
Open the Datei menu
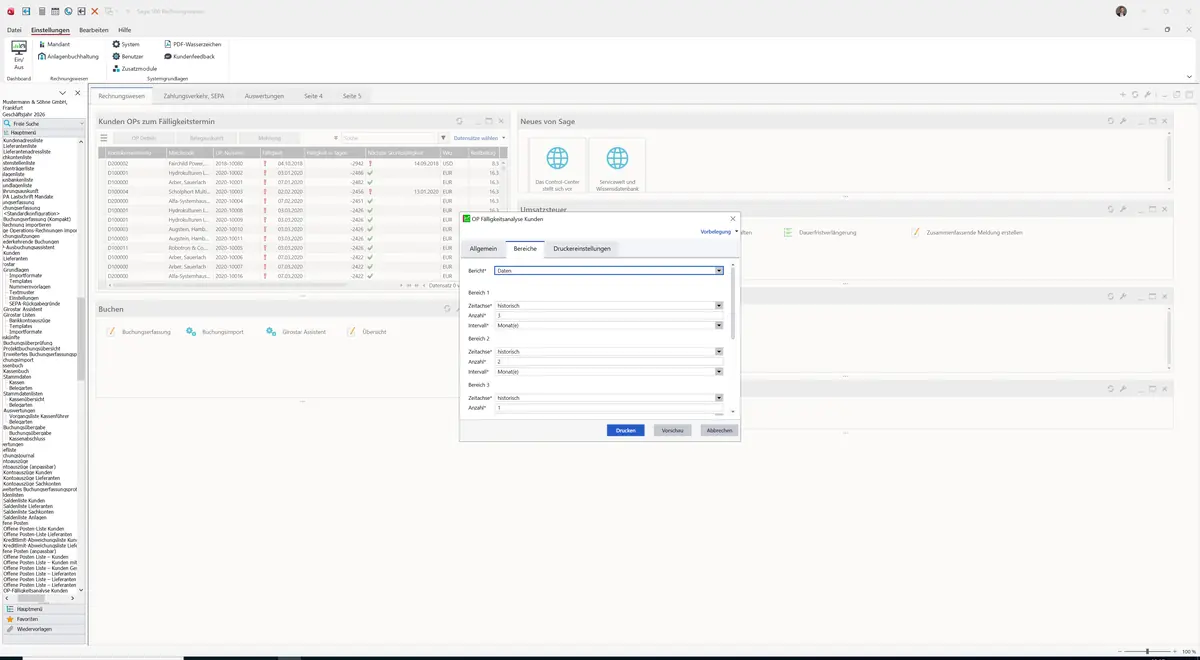14,30
